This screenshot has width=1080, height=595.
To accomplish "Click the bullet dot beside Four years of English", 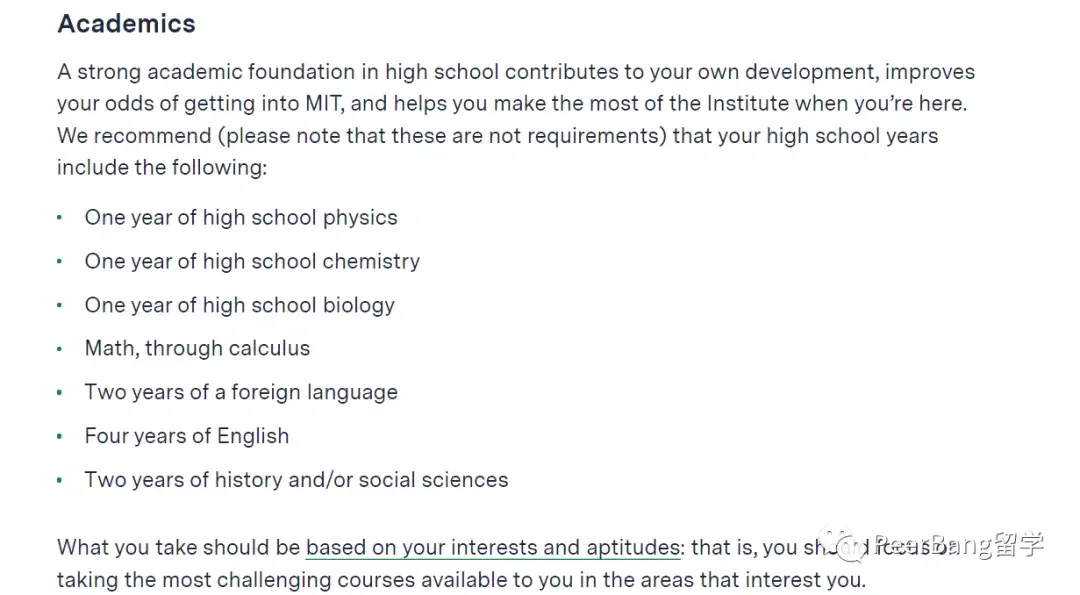I will click(x=60, y=437).
